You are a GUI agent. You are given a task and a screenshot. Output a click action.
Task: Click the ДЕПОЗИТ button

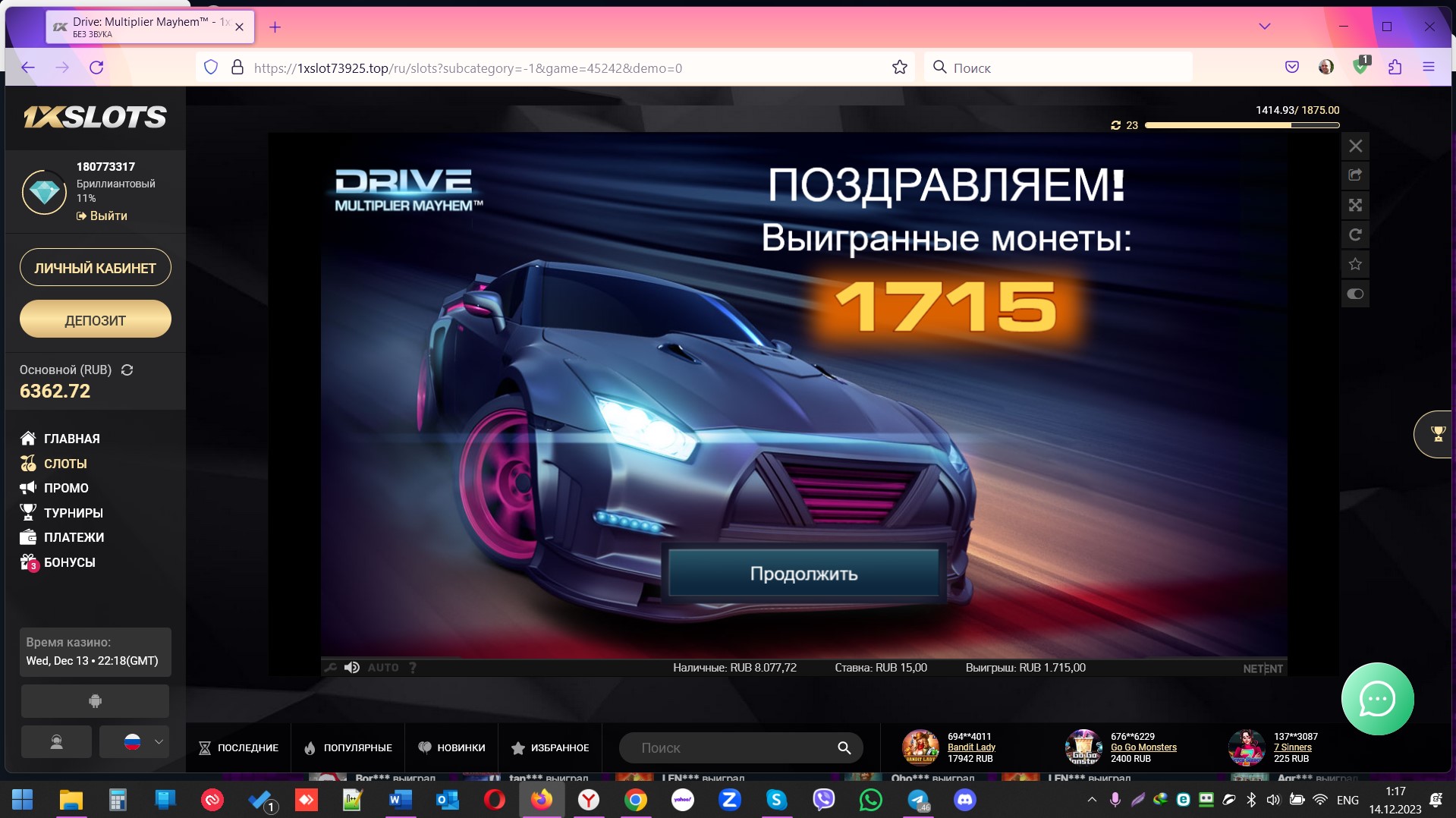95,320
